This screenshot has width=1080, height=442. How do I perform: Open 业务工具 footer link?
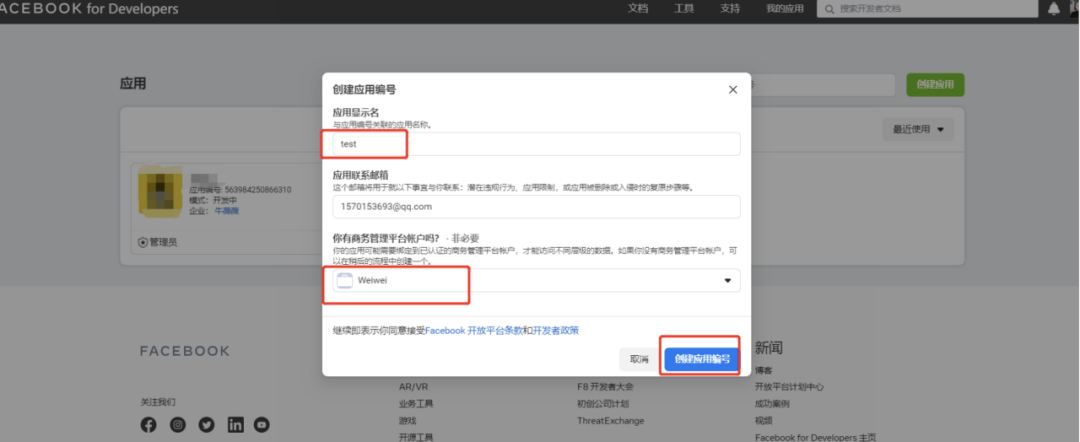point(416,403)
